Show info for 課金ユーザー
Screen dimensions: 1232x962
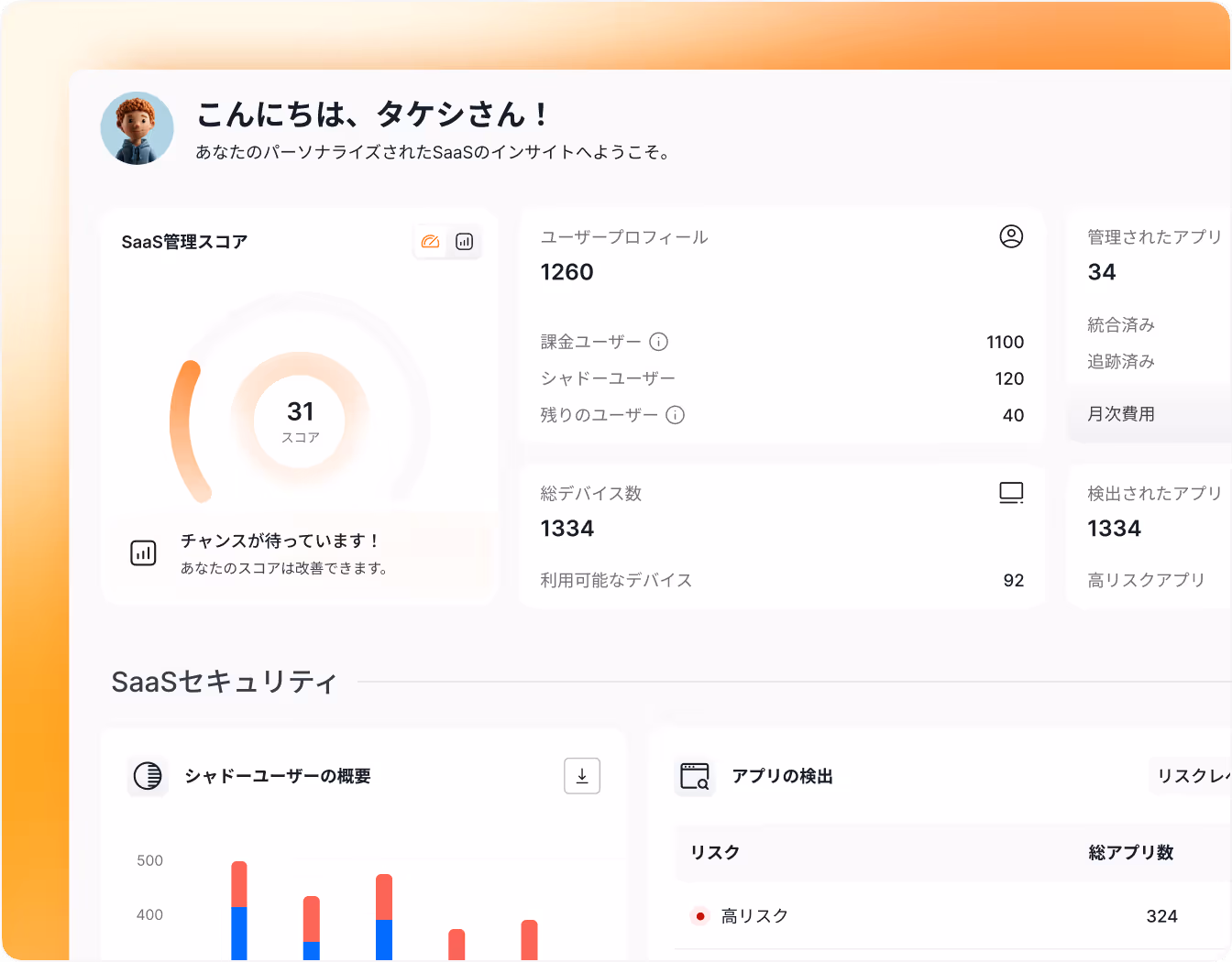658,342
